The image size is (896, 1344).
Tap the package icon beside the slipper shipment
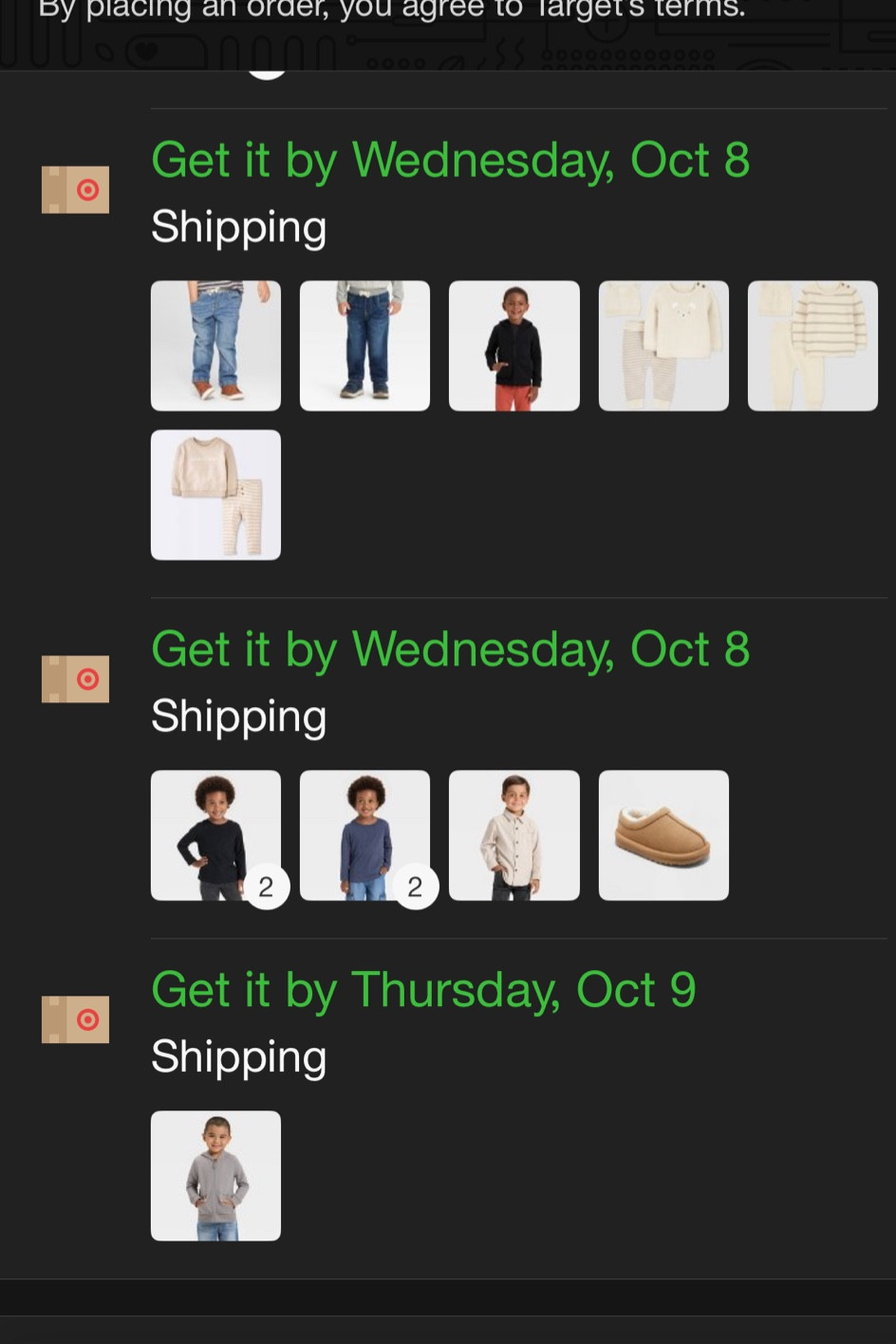click(75, 680)
